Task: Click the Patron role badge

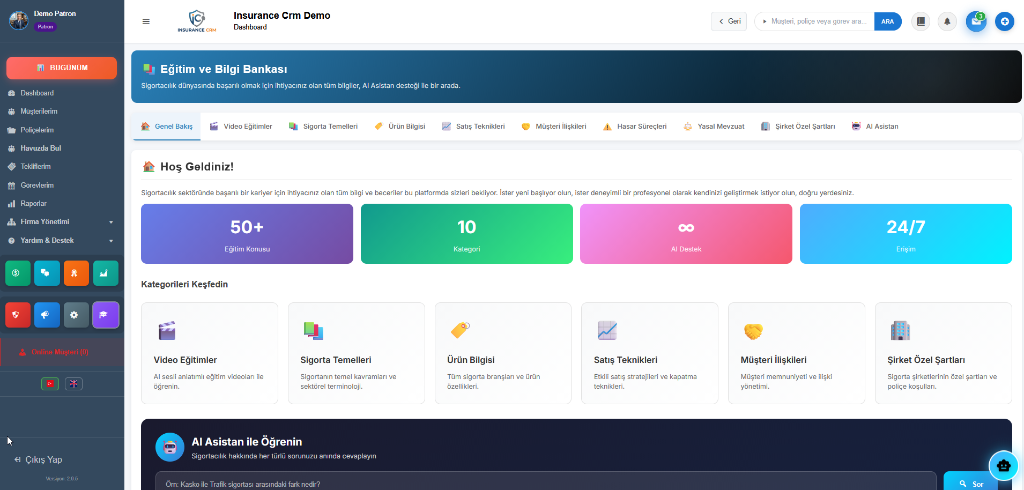Action: (45, 27)
